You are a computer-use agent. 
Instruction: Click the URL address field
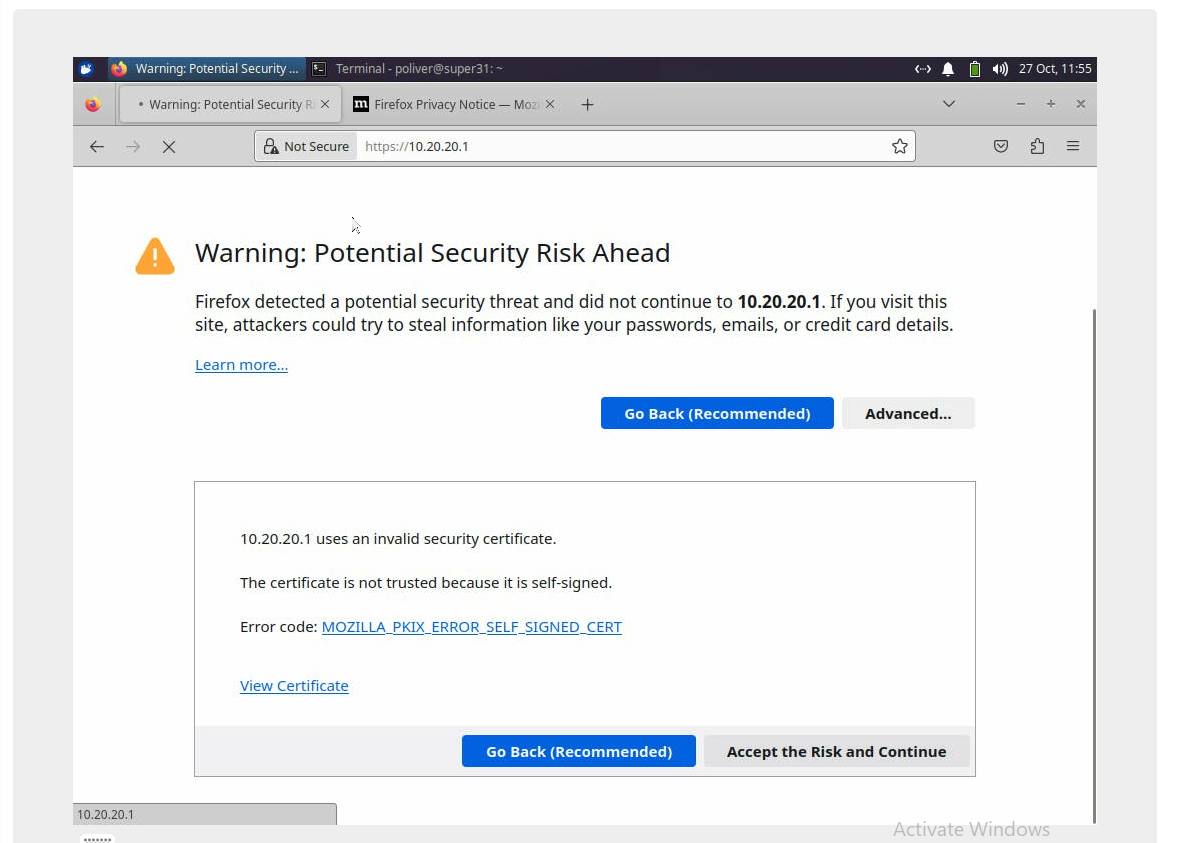point(620,146)
